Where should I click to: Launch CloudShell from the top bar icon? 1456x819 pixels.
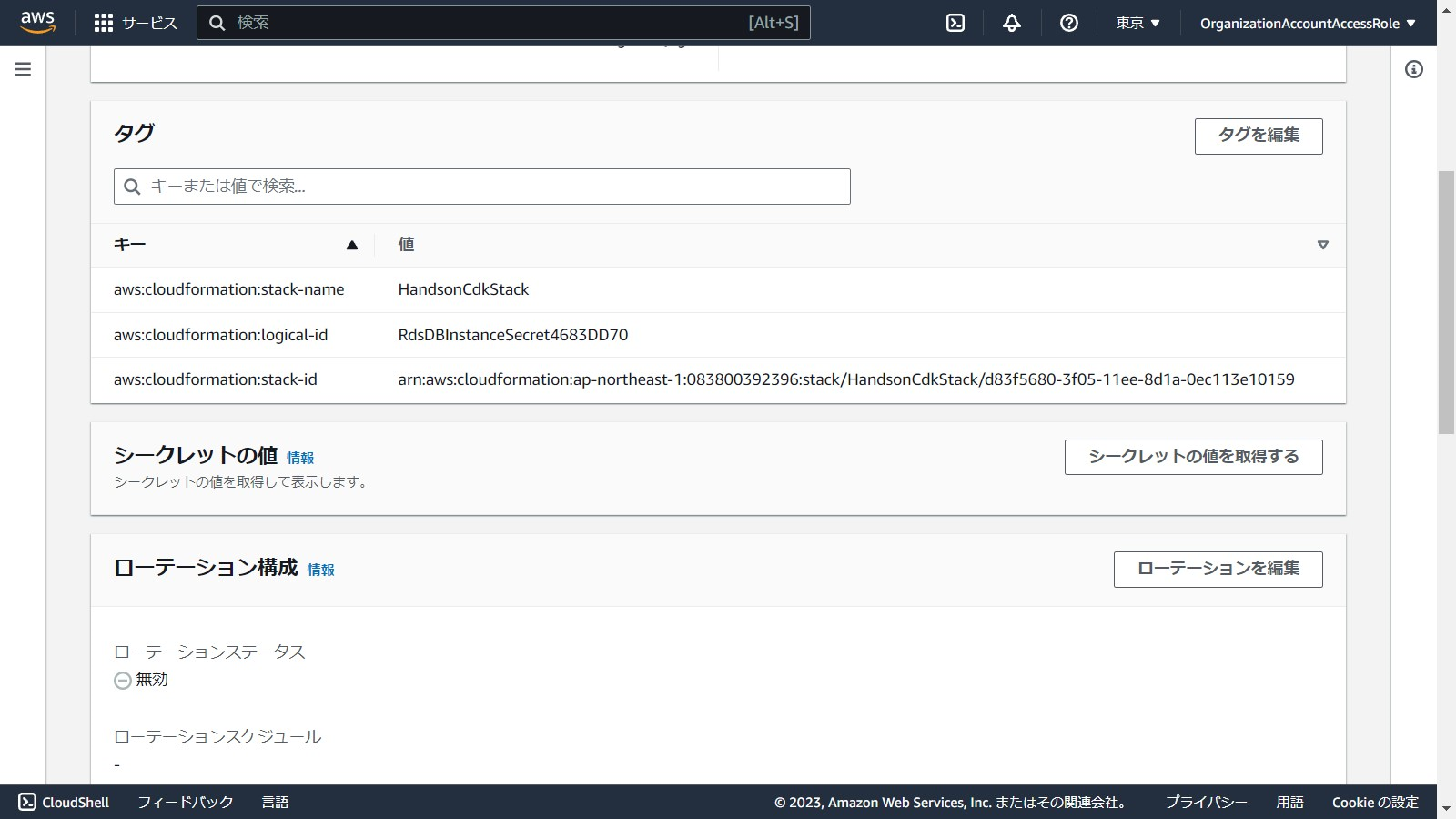[x=955, y=23]
